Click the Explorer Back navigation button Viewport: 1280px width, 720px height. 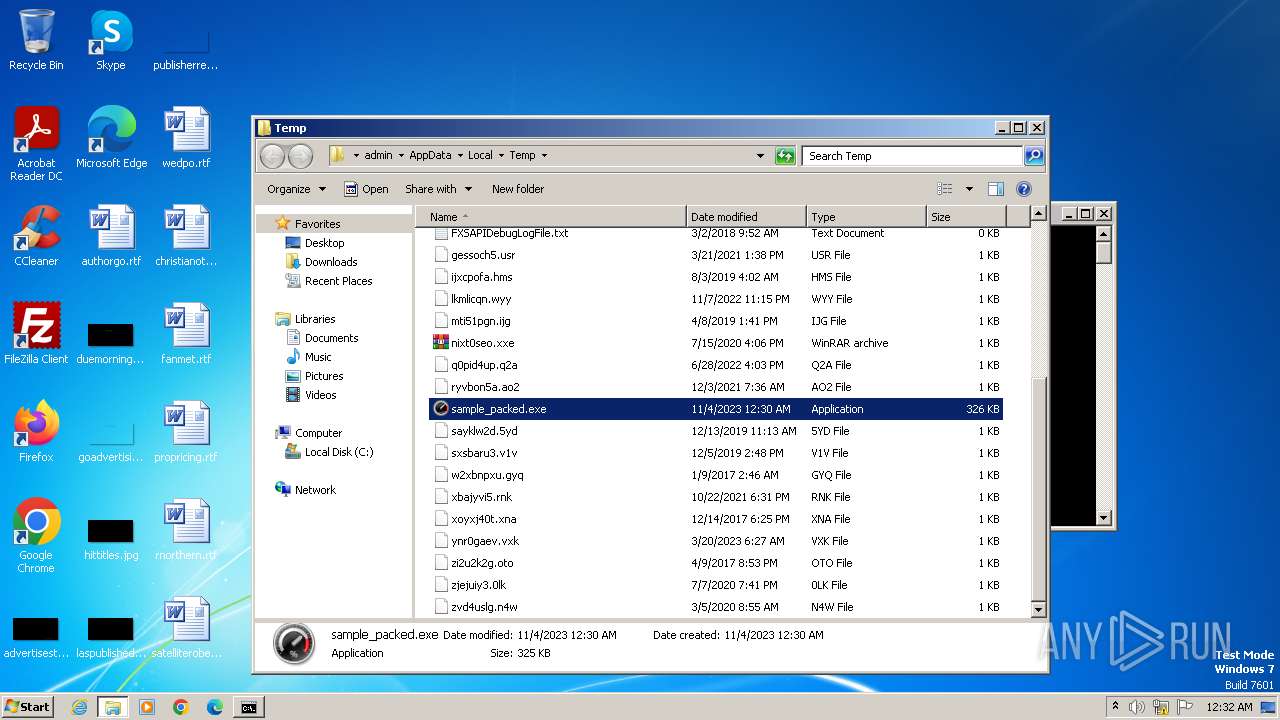[x=272, y=156]
